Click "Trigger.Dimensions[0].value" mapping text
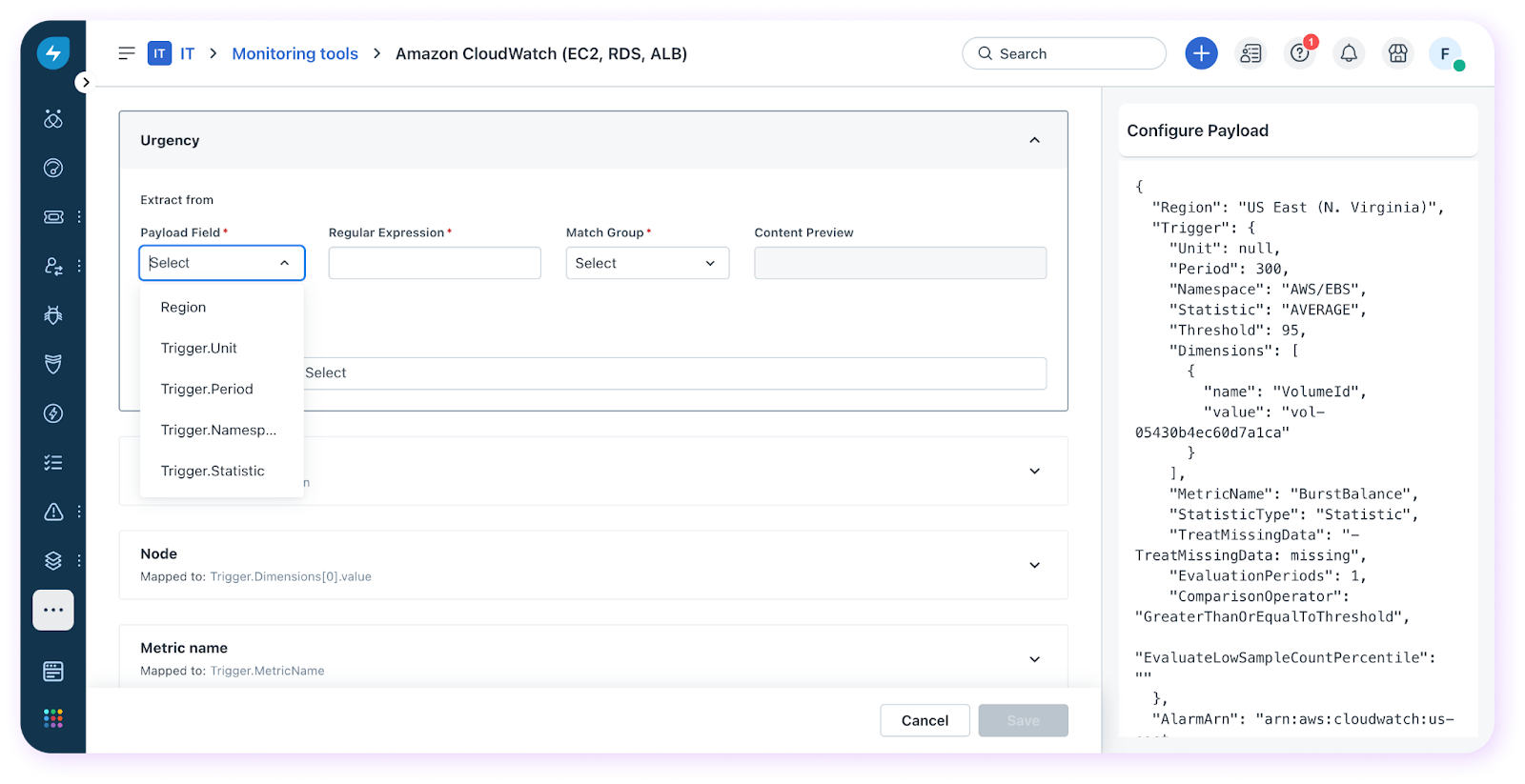1525x784 pixels. point(291,576)
